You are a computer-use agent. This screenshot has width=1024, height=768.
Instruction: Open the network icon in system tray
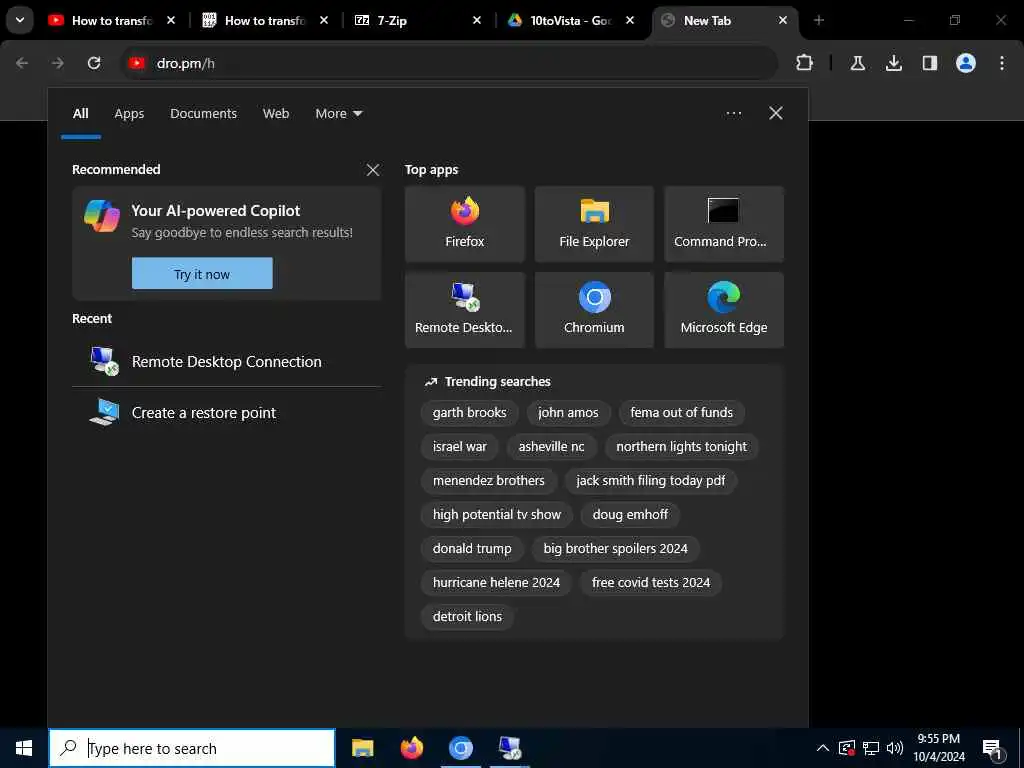coord(871,748)
